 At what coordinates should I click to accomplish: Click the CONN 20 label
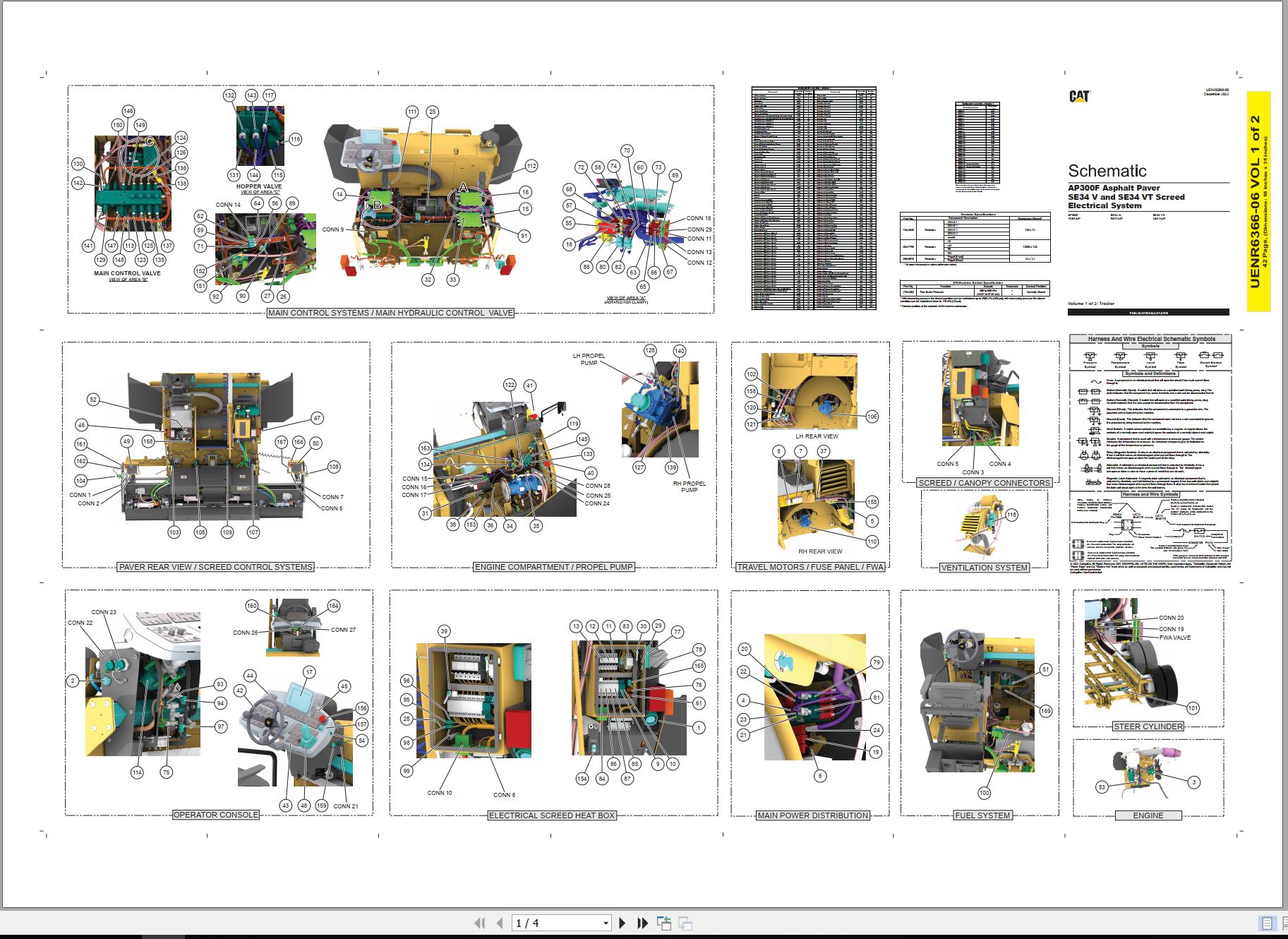(x=1172, y=618)
